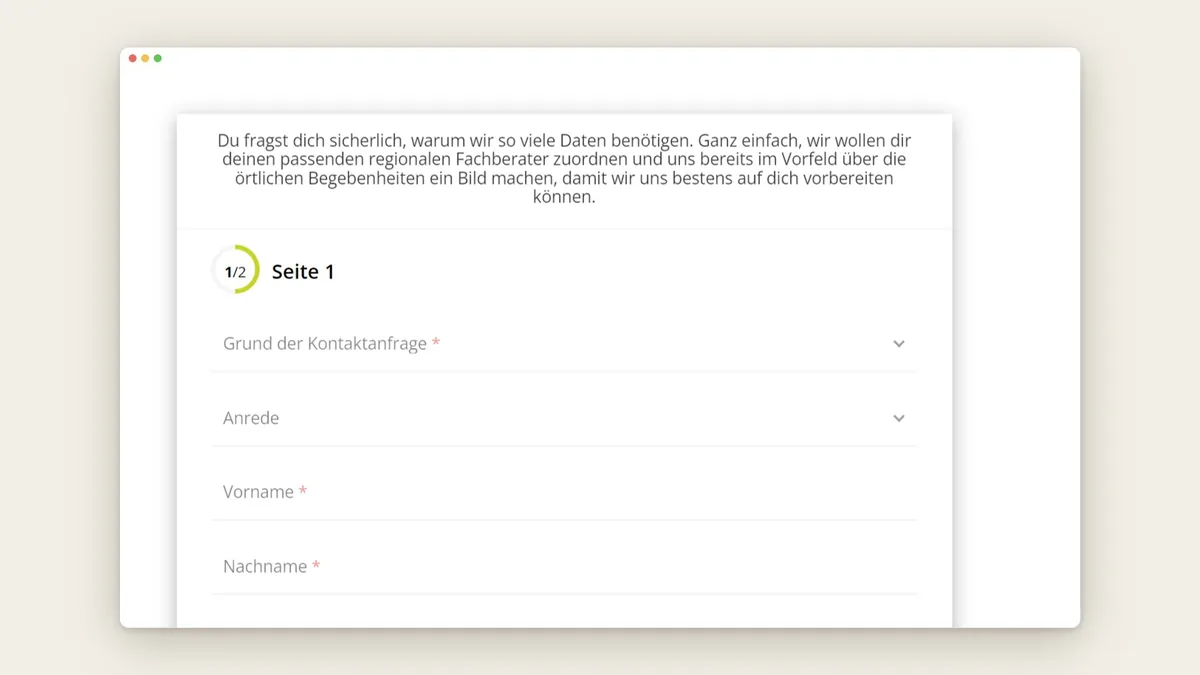The width and height of the screenshot is (1200, 675).
Task: Click the 1/2 circular progress indicator
Action: [x=235, y=270]
